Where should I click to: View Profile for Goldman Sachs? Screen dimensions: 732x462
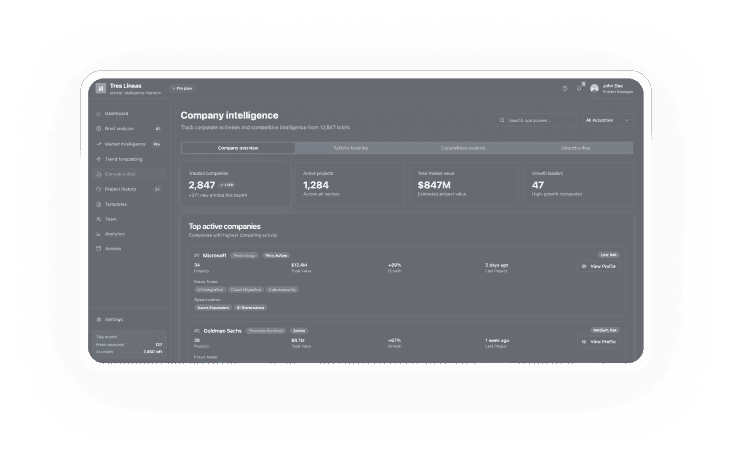(x=598, y=342)
